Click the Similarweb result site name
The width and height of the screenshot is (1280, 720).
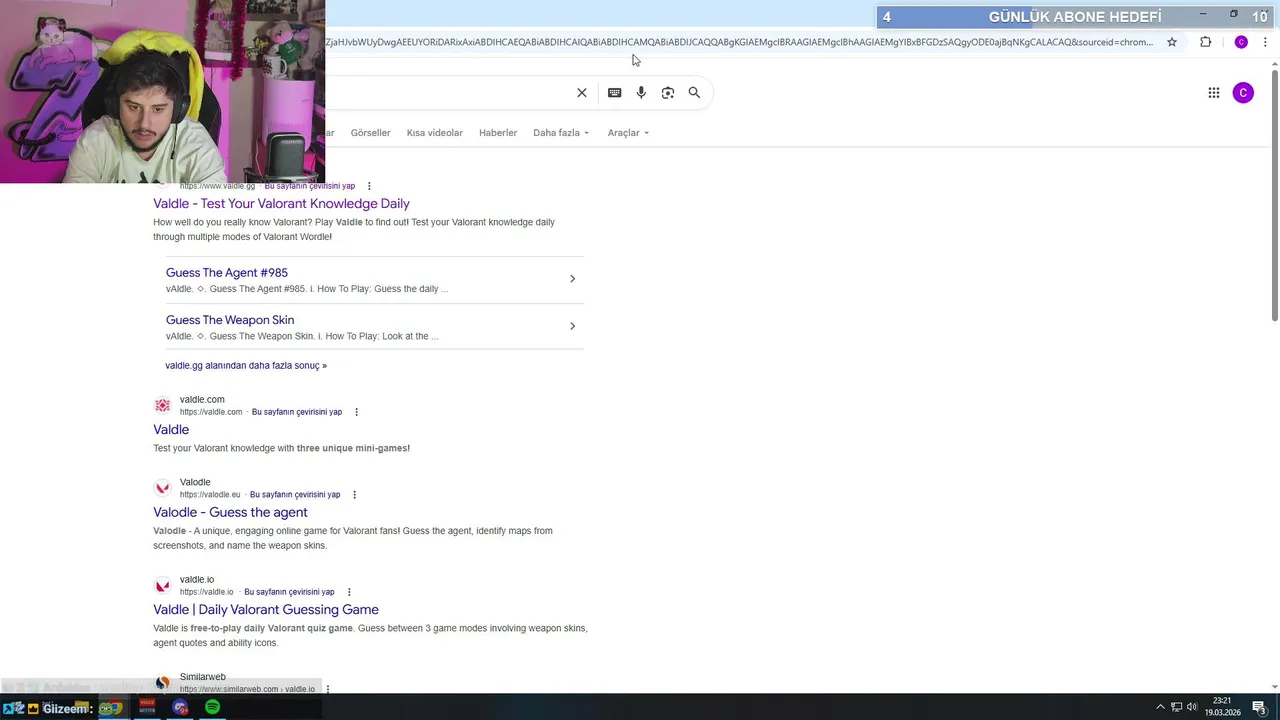click(x=203, y=677)
